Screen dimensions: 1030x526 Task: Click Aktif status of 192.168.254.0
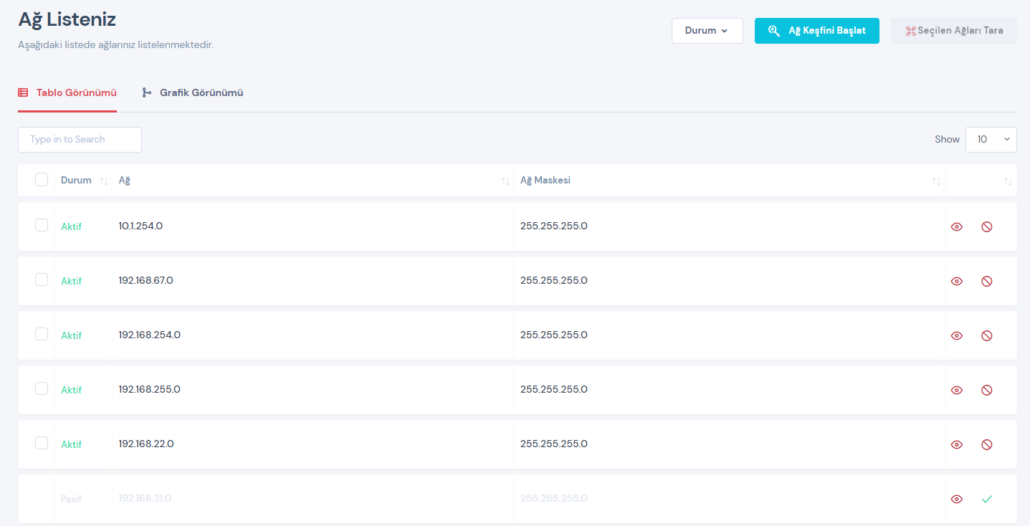coord(72,336)
